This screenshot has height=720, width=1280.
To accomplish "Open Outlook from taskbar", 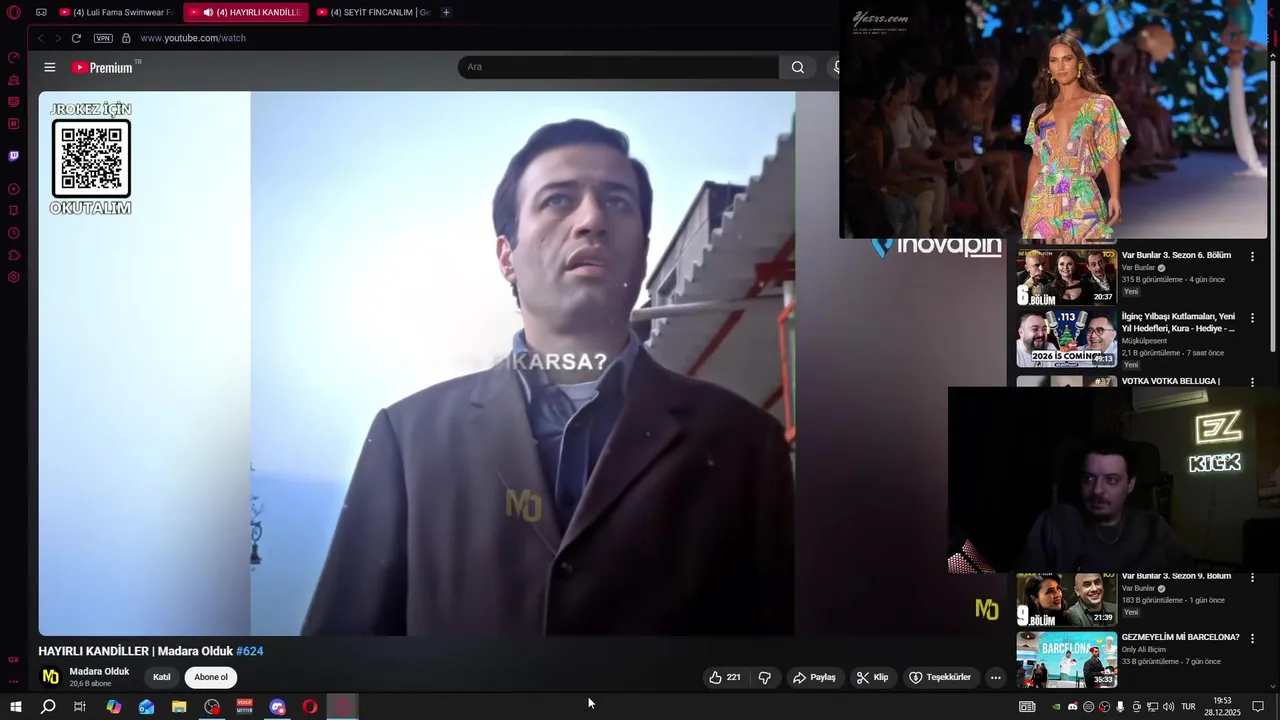I will click(x=146, y=707).
